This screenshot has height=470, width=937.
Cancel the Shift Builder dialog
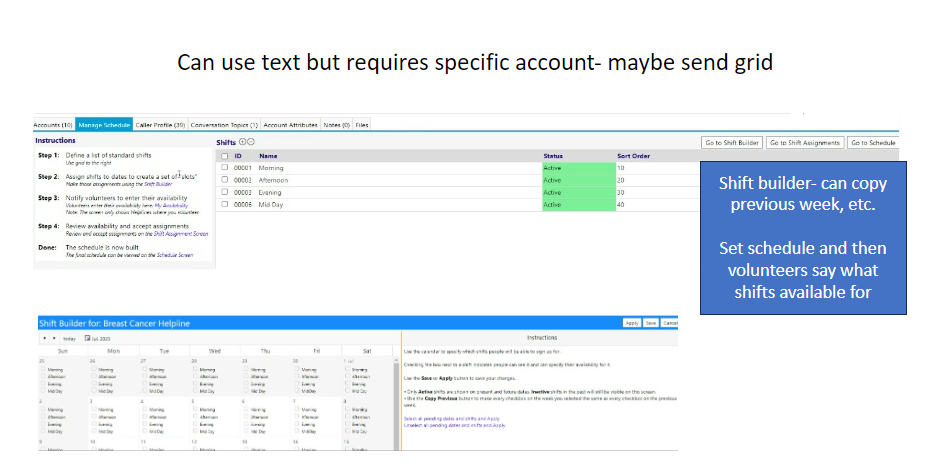(x=670, y=323)
